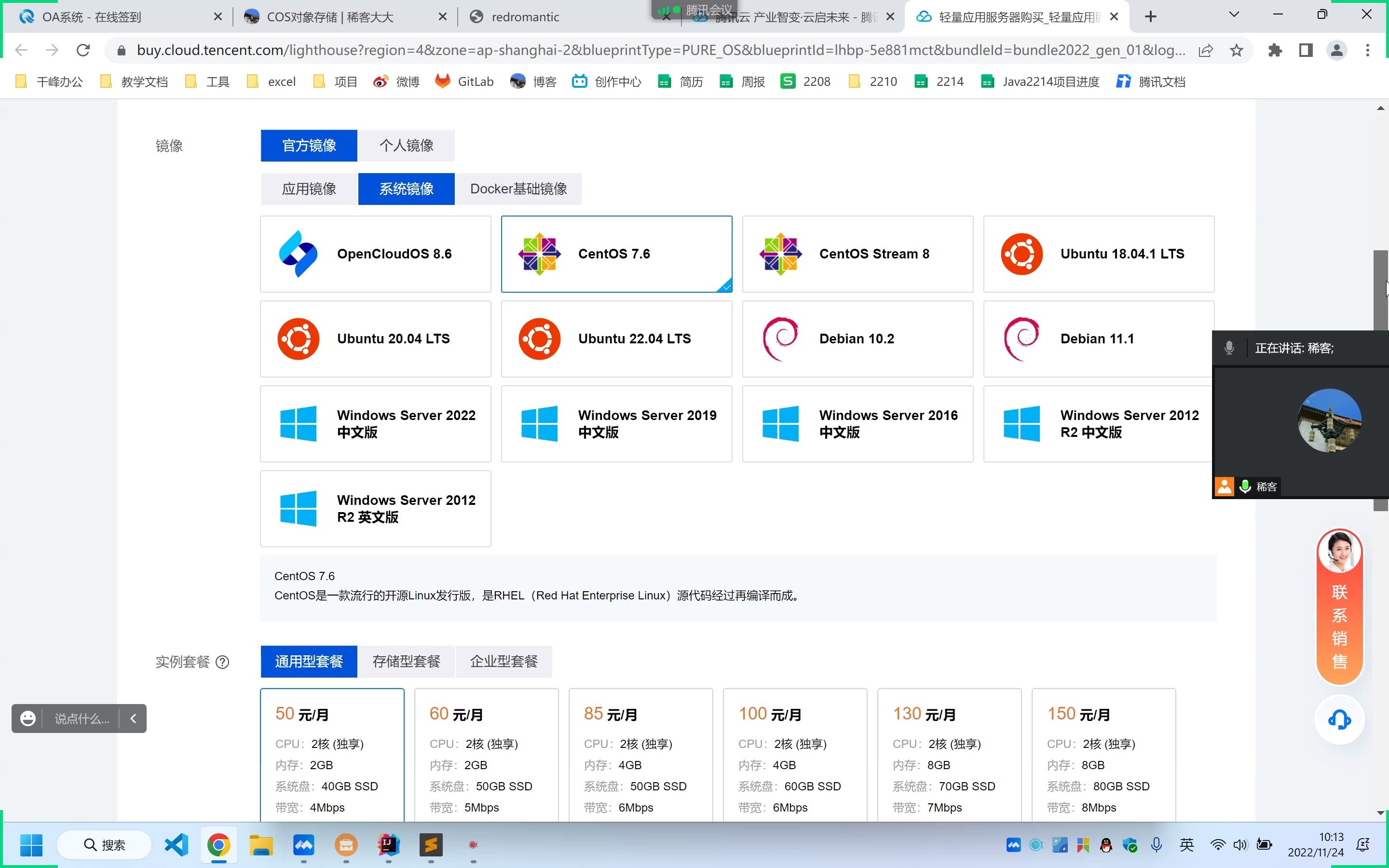
Task: Pick the Ubuntu 22.04 LTS image
Action: point(616,339)
